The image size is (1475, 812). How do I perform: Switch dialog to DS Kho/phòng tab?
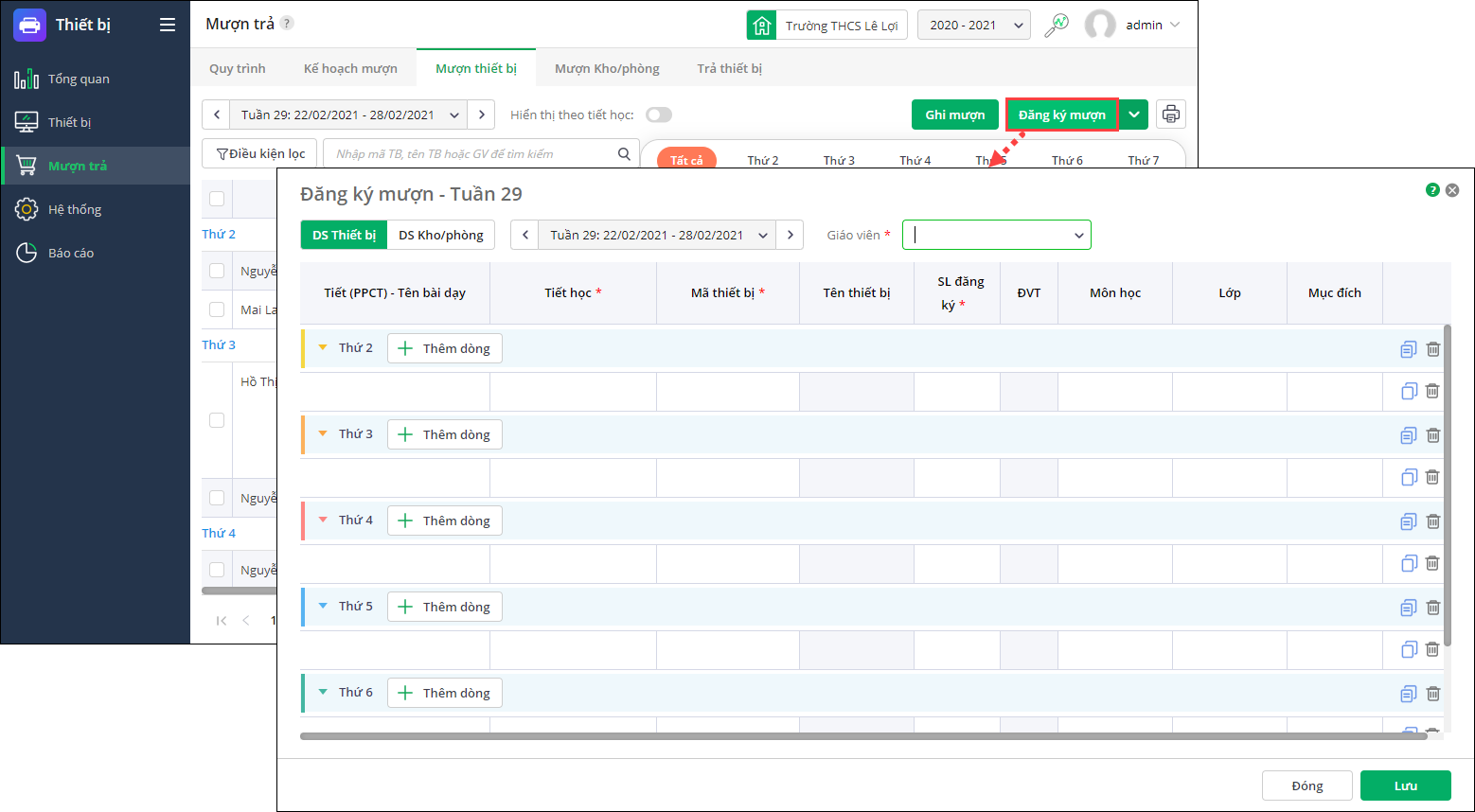pyautogui.click(x=441, y=235)
